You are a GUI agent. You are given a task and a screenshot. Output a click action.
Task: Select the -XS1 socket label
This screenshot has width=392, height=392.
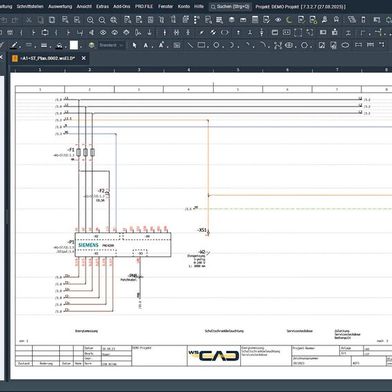pos(202,230)
